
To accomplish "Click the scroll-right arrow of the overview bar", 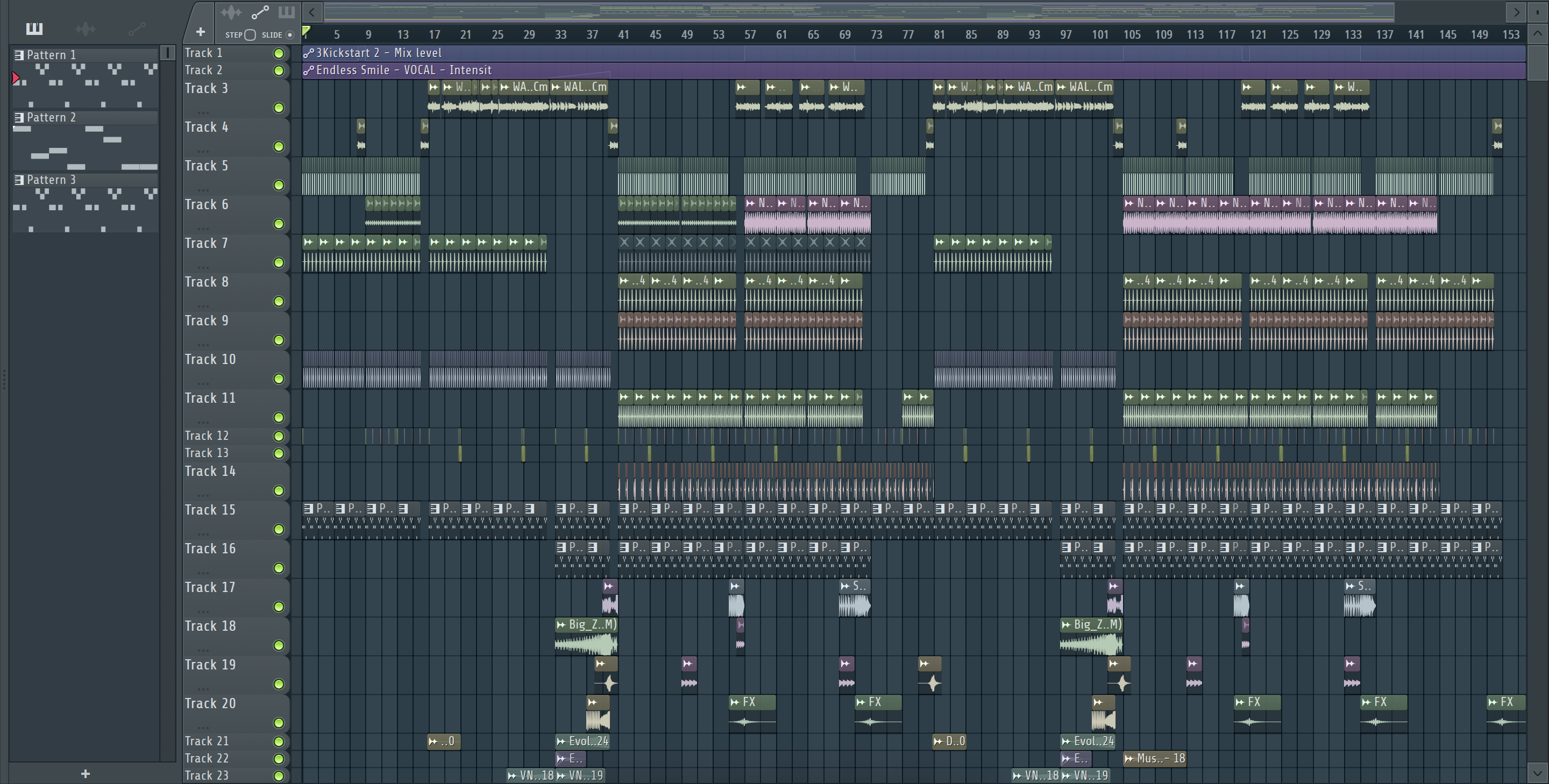I will pyautogui.click(x=1516, y=12).
